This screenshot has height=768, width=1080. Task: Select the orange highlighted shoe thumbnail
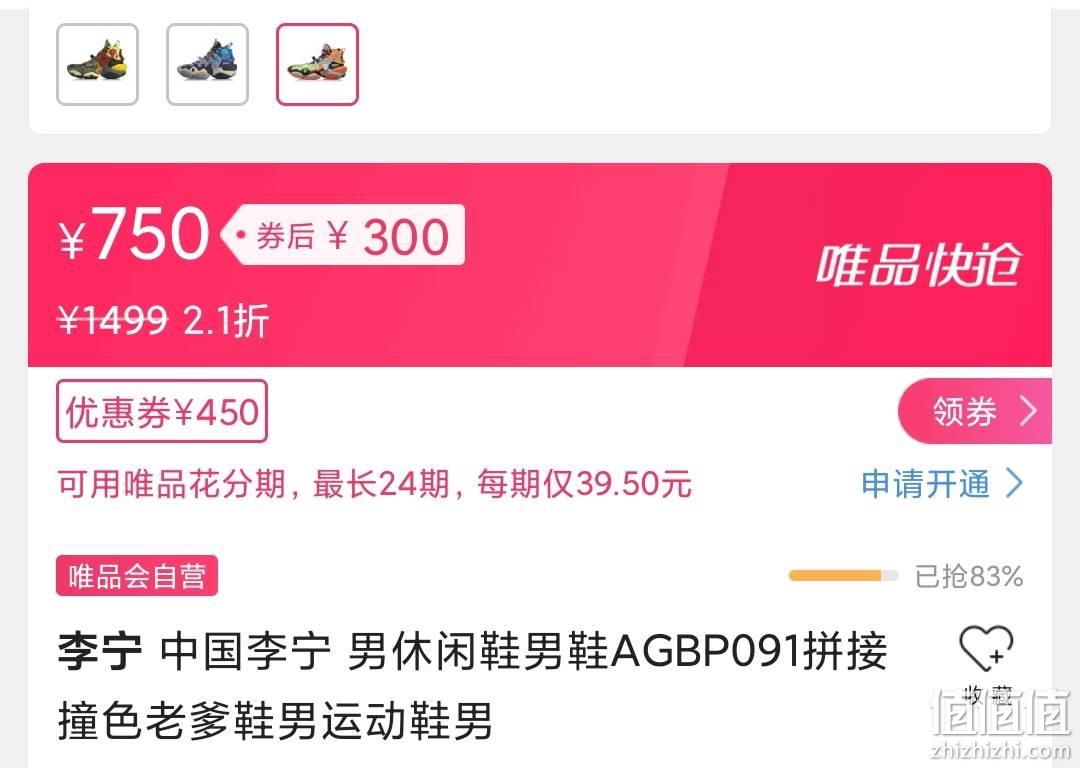click(318, 65)
